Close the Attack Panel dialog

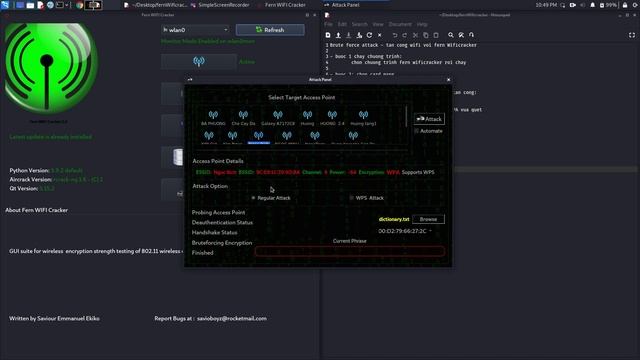pos(449,80)
